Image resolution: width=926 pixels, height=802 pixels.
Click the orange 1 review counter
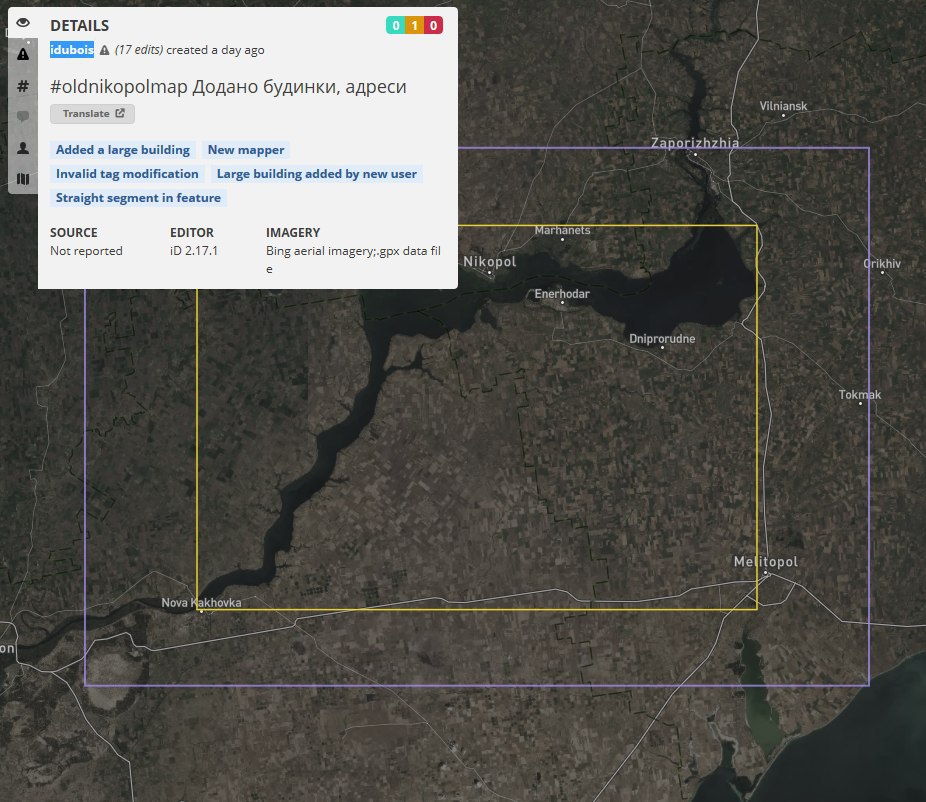tap(415, 25)
